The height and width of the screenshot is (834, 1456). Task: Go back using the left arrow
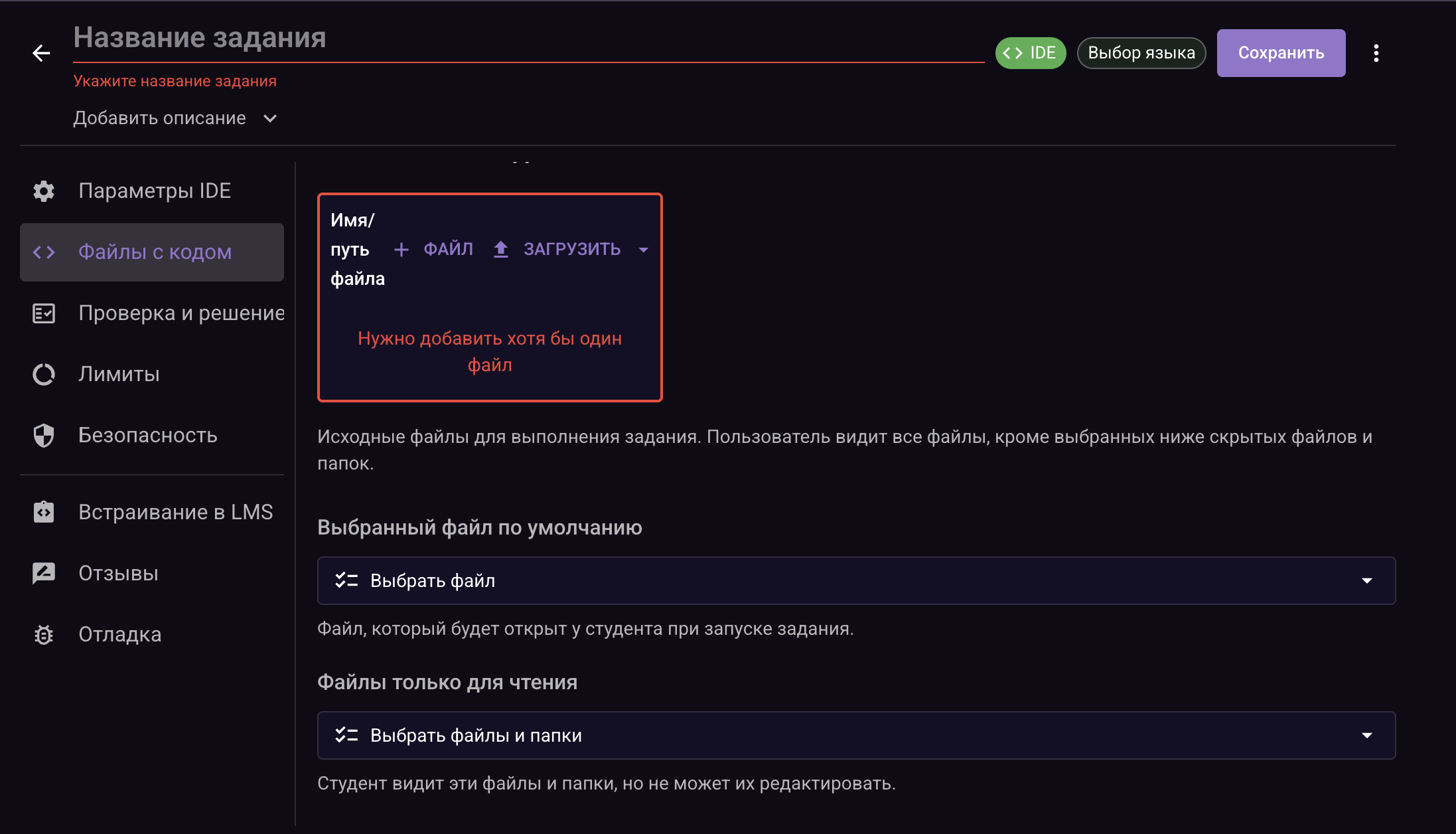(x=41, y=53)
